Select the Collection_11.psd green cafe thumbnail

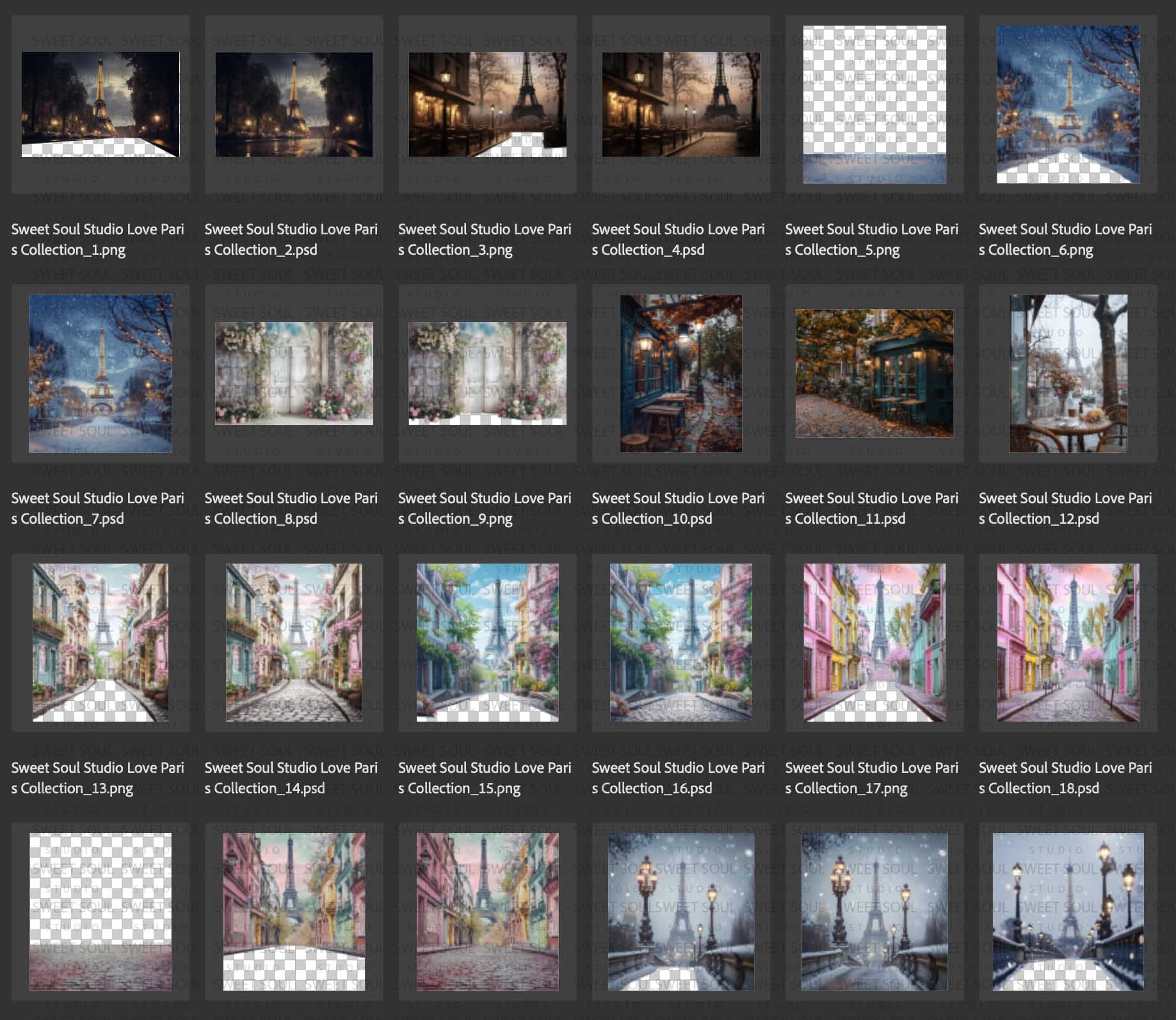click(x=874, y=374)
